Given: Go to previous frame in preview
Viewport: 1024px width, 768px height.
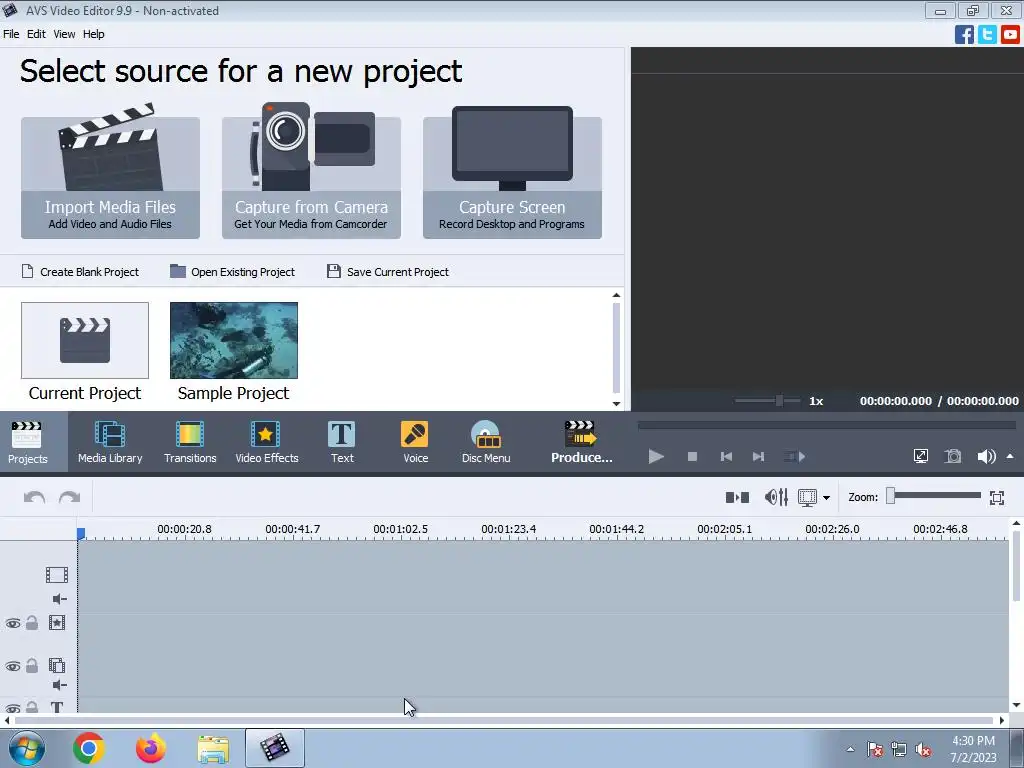Looking at the screenshot, I should click(x=726, y=456).
